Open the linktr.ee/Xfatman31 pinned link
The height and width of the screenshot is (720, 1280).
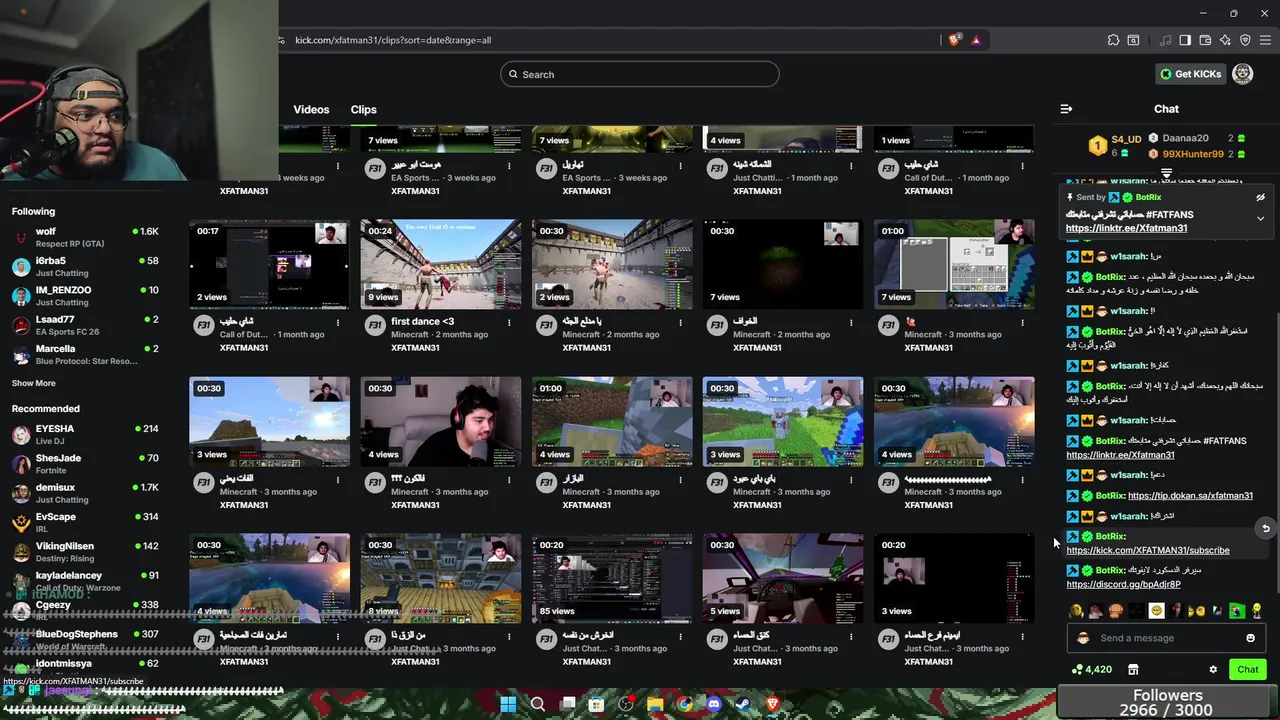tap(1126, 228)
